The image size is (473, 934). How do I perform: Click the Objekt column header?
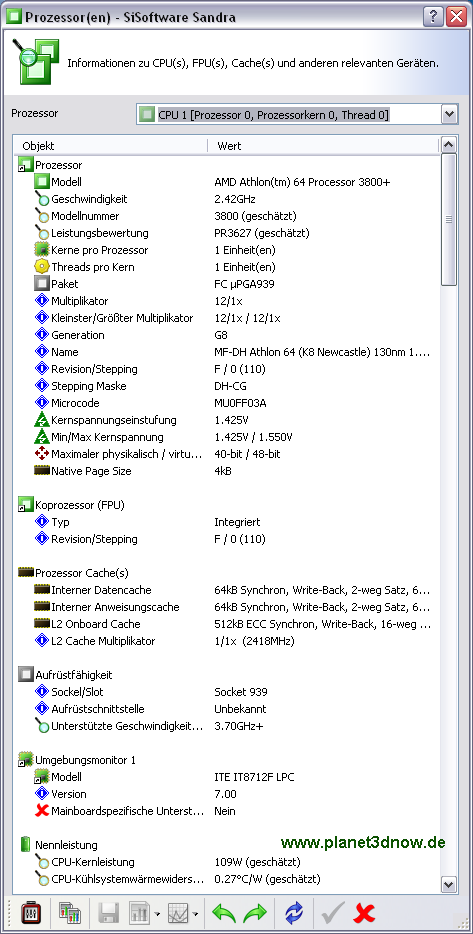coord(110,145)
